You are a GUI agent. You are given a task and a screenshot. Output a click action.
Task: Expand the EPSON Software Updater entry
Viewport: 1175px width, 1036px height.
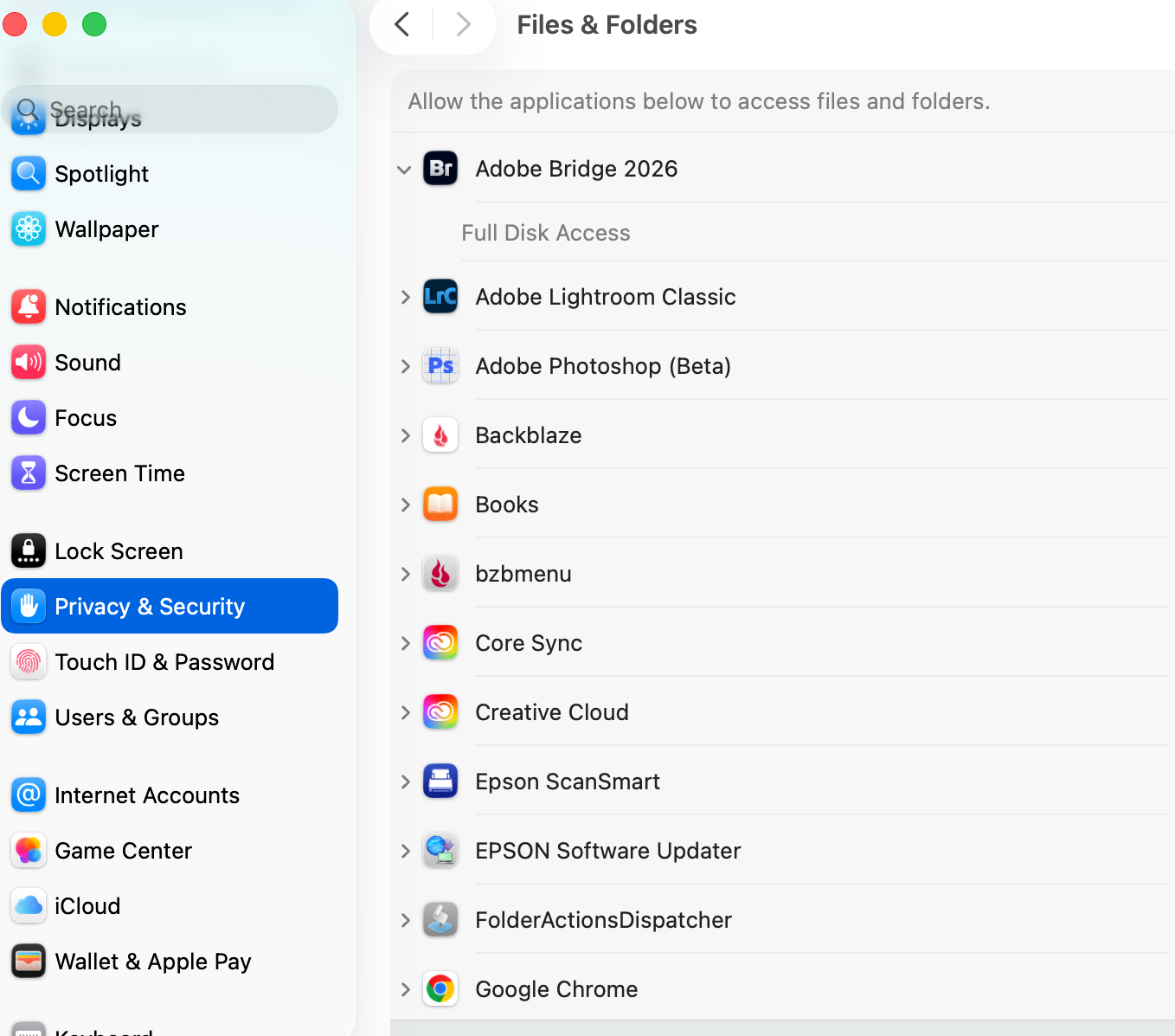click(x=405, y=851)
